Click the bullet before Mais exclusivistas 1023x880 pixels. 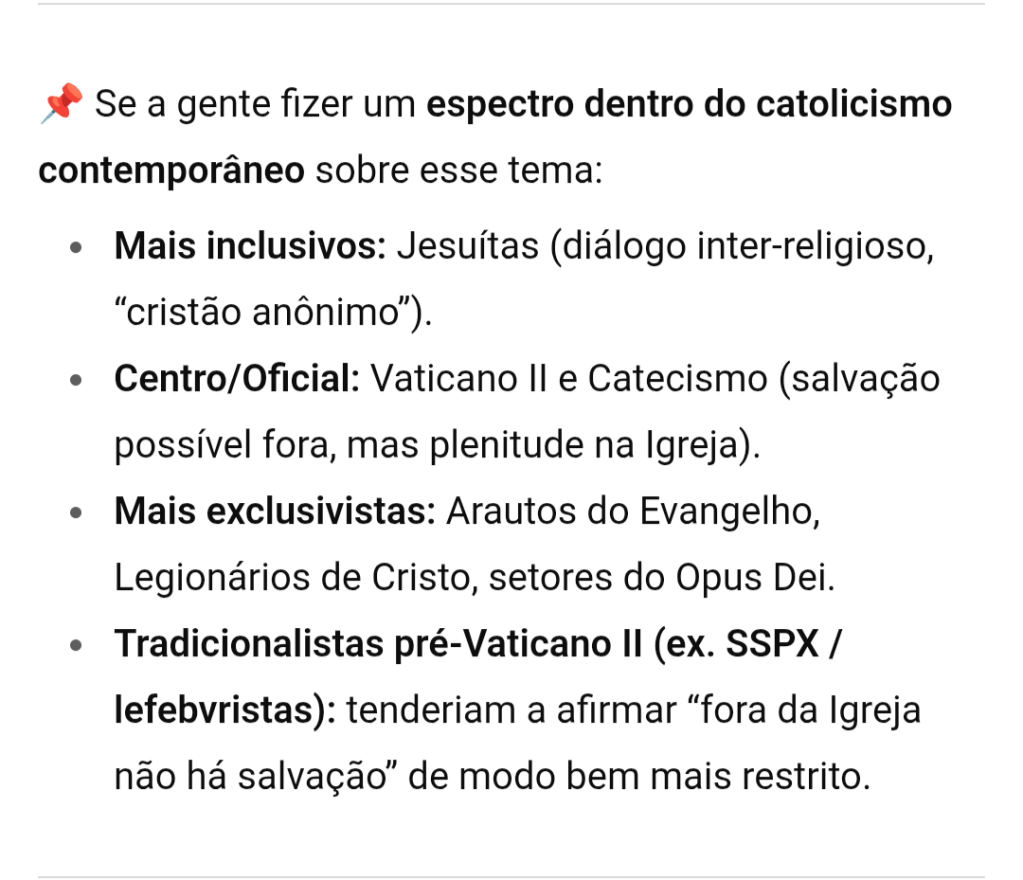(x=77, y=513)
